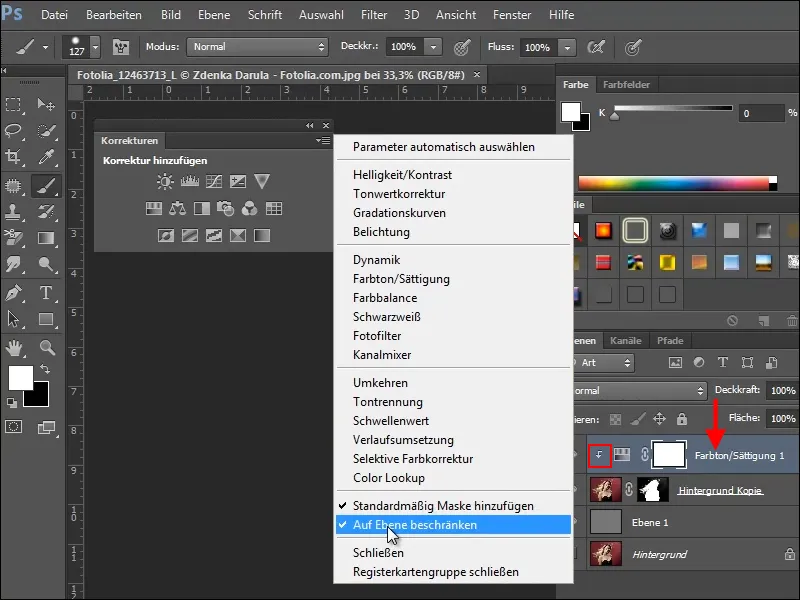Select the Type tool
The image size is (800, 600).
point(46,293)
